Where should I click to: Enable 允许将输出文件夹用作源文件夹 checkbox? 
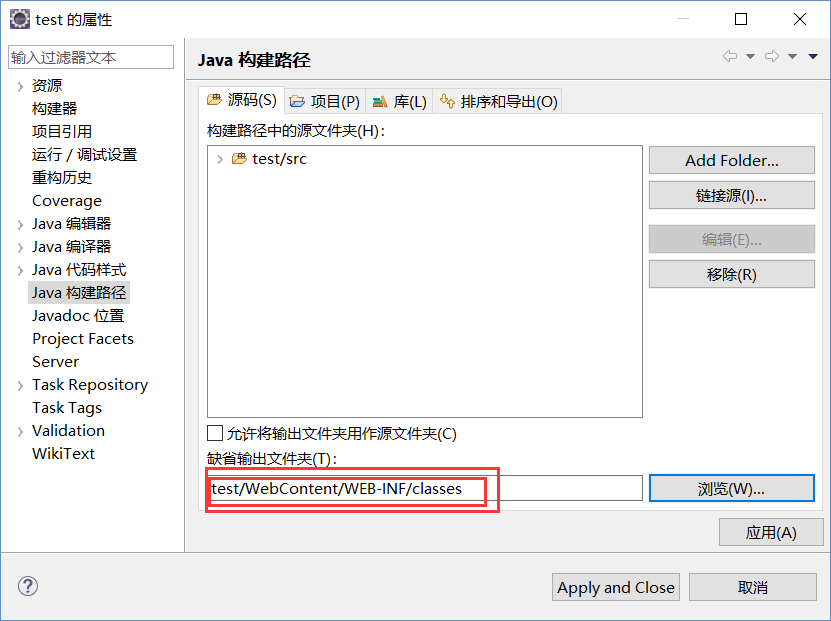point(215,433)
